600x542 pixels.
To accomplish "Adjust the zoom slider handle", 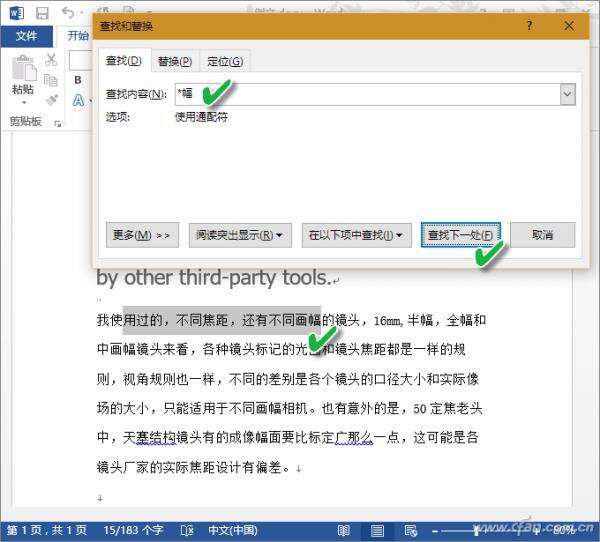I will point(477,531).
